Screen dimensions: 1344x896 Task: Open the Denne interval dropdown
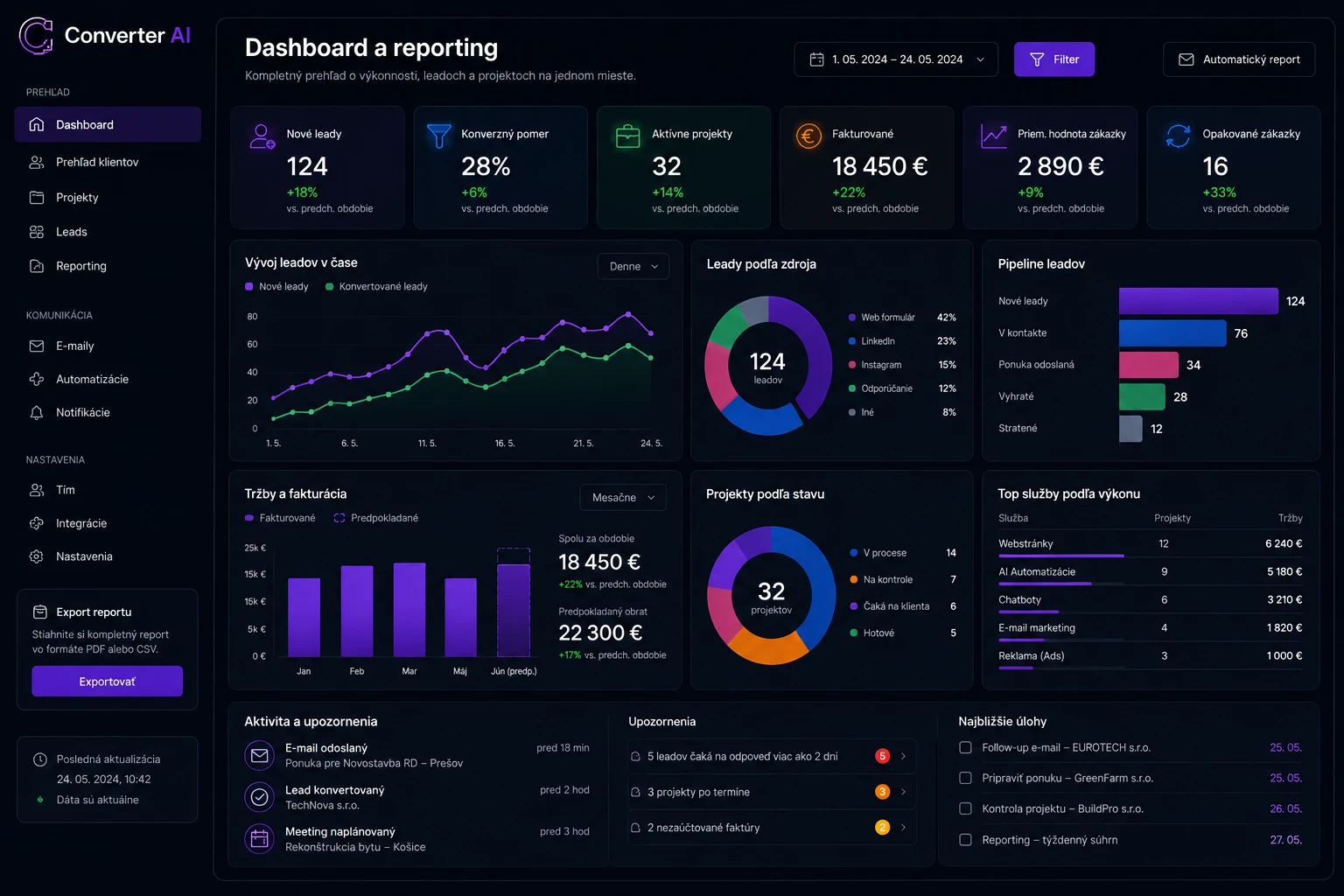click(x=633, y=266)
